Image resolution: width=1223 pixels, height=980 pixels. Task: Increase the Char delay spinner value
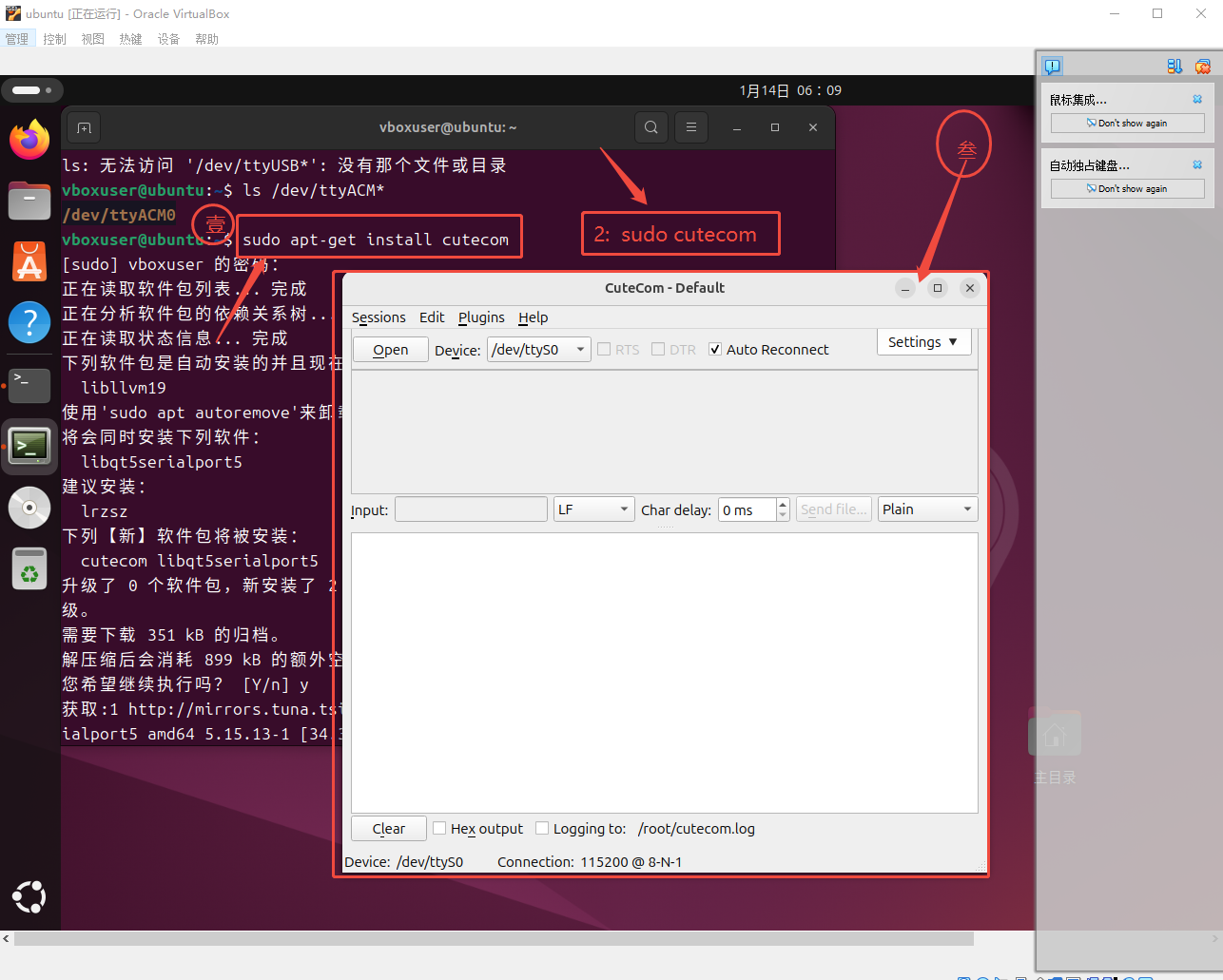pos(783,504)
